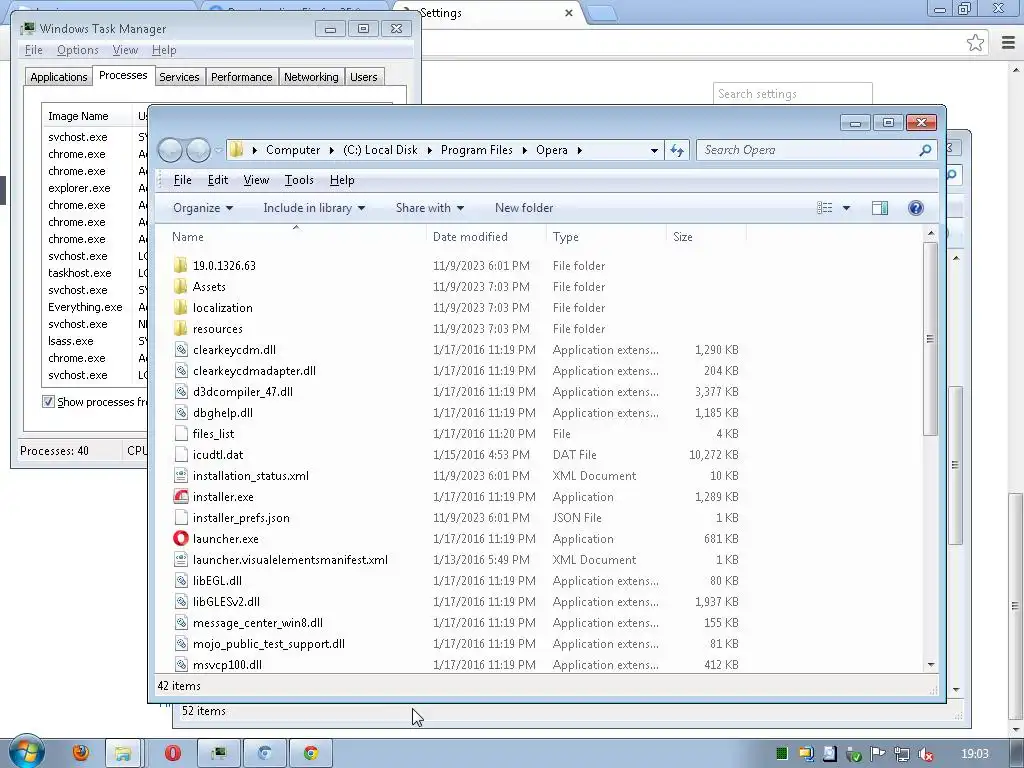This screenshot has width=1024, height=768.
Task: Sort Task Manager by Image Name header
Action: pyautogui.click(x=86, y=116)
